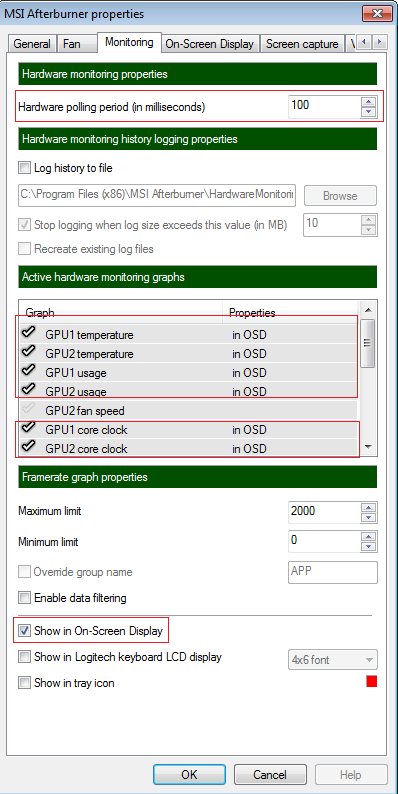The image size is (398, 794).
Task: Decrease the Minimum limit value
Action: pos(369,546)
